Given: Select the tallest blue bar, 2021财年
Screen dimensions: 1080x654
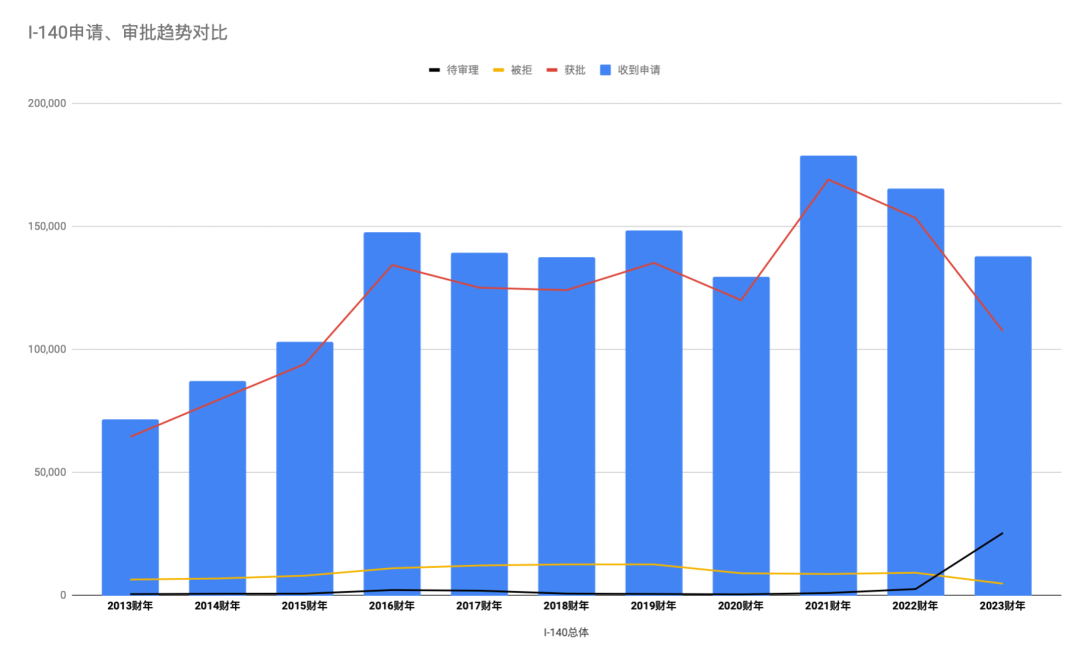Looking at the screenshot, I should tap(828, 375).
